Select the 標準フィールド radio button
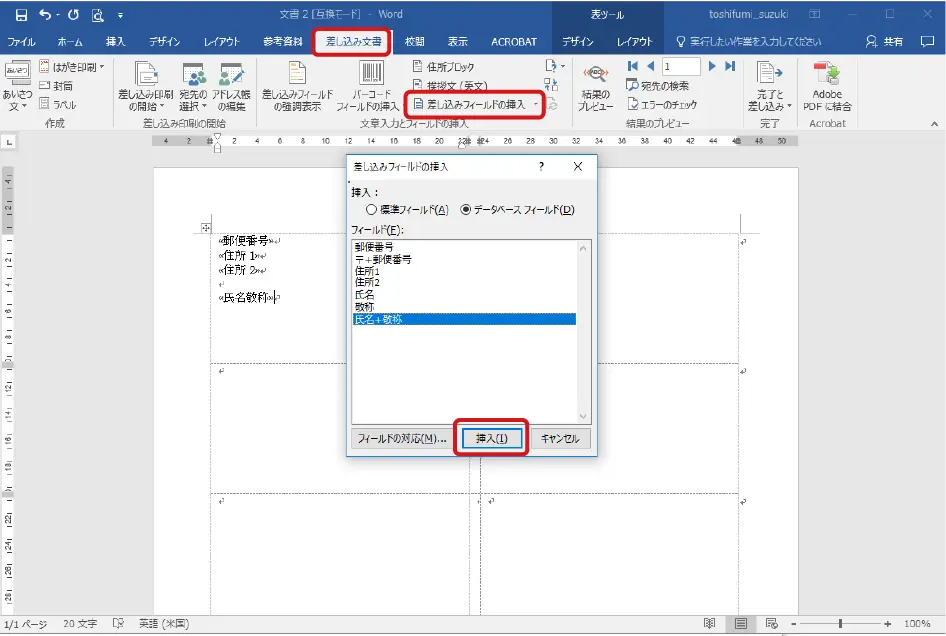The image size is (946, 636). coord(371,209)
